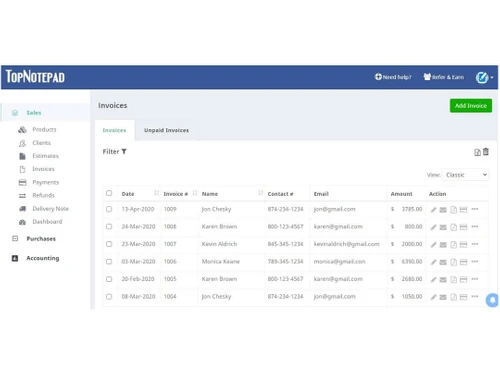
Task: Edit invoice 1007 with pencil icon
Action: 433,245
